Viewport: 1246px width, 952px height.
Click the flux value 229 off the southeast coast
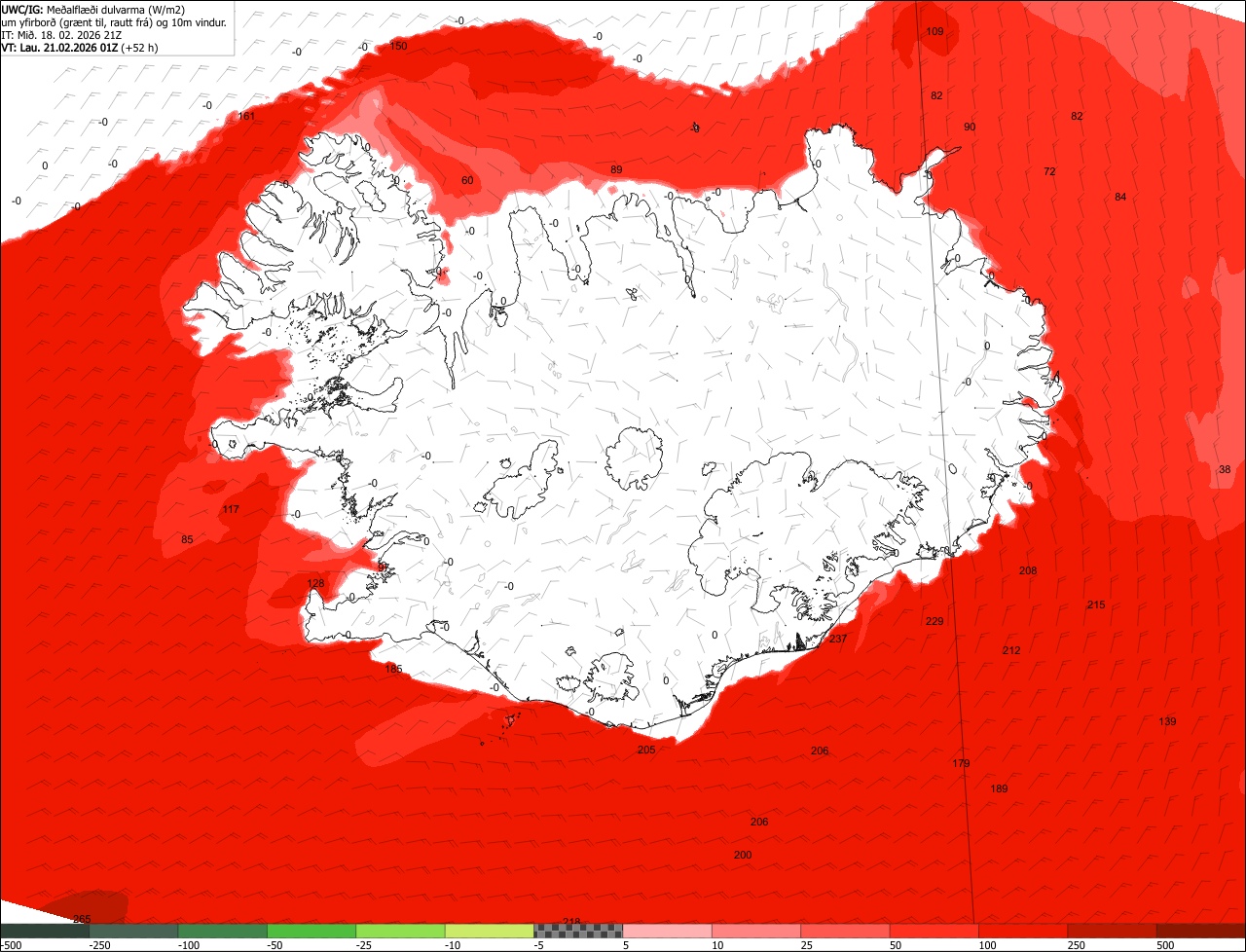(x=934, y=621)
